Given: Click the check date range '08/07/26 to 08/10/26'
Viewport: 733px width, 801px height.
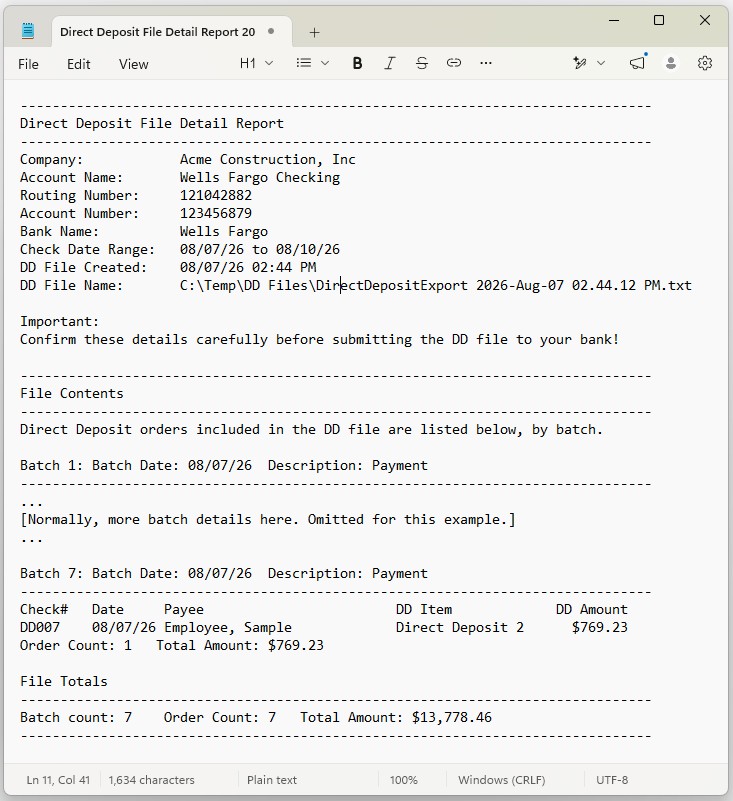Looking at the screenshot, I should [259, 249].
